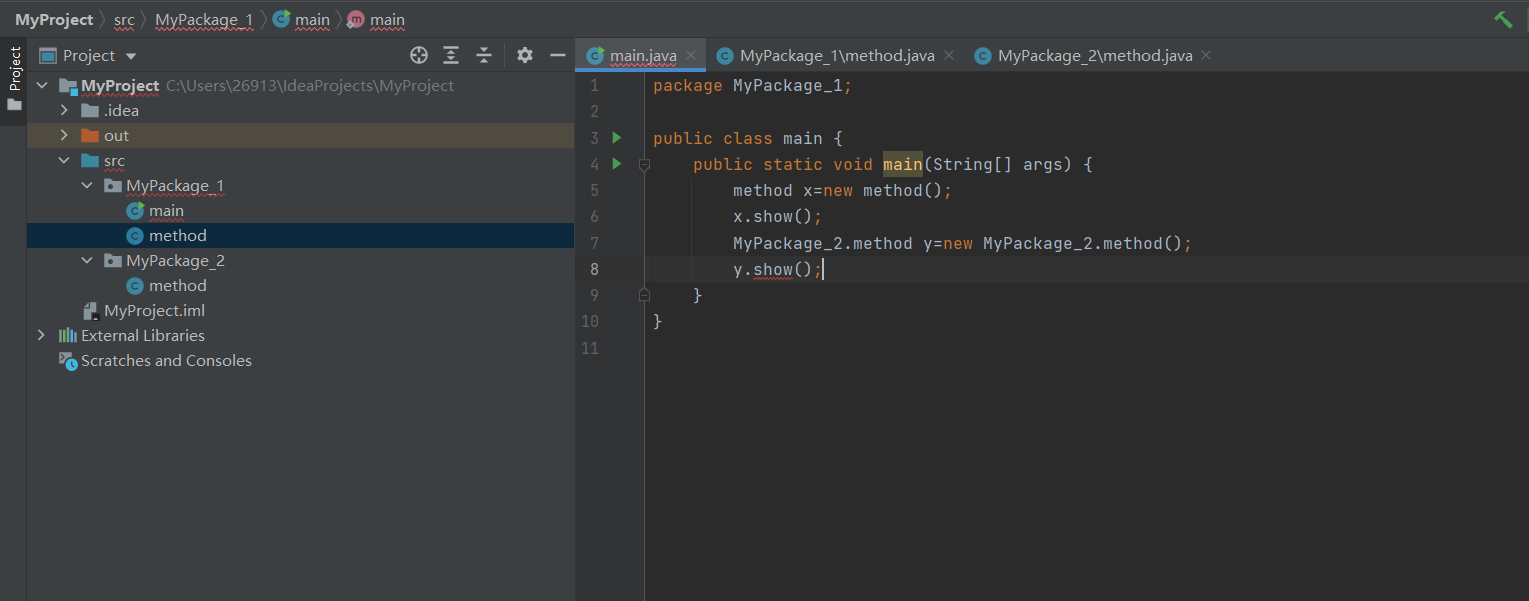Collapse the MyPackage_1 package
This screenshot has width=1529, height=601.
pyautogui.click(x=87, y=185)
